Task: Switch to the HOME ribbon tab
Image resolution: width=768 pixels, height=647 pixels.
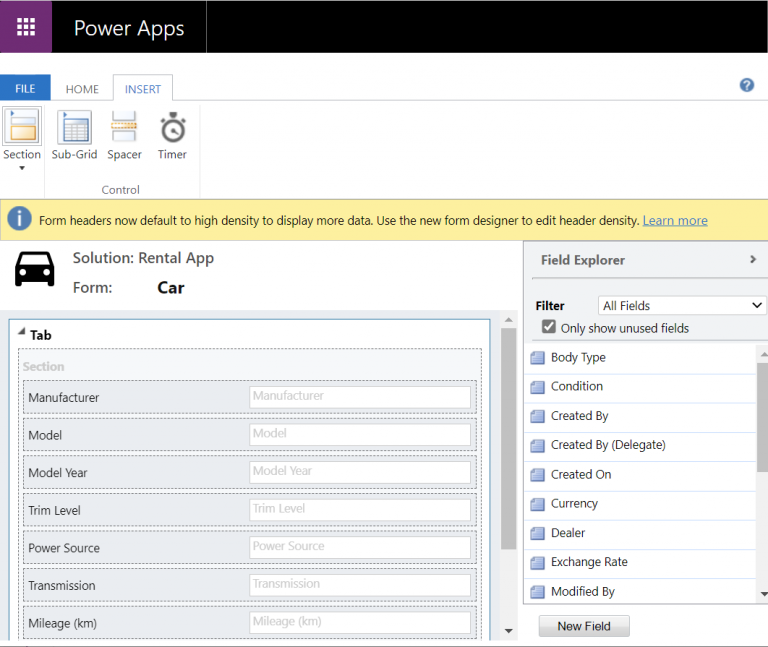Action: [x=82, y=89]
